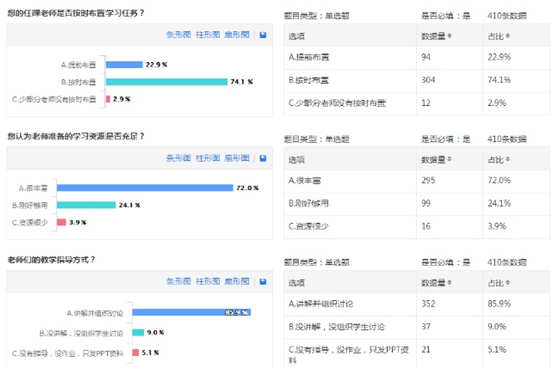This screenshot has height=370, width=558.
Task: Click save icon in first question chart
Action: tap(263, 35)
